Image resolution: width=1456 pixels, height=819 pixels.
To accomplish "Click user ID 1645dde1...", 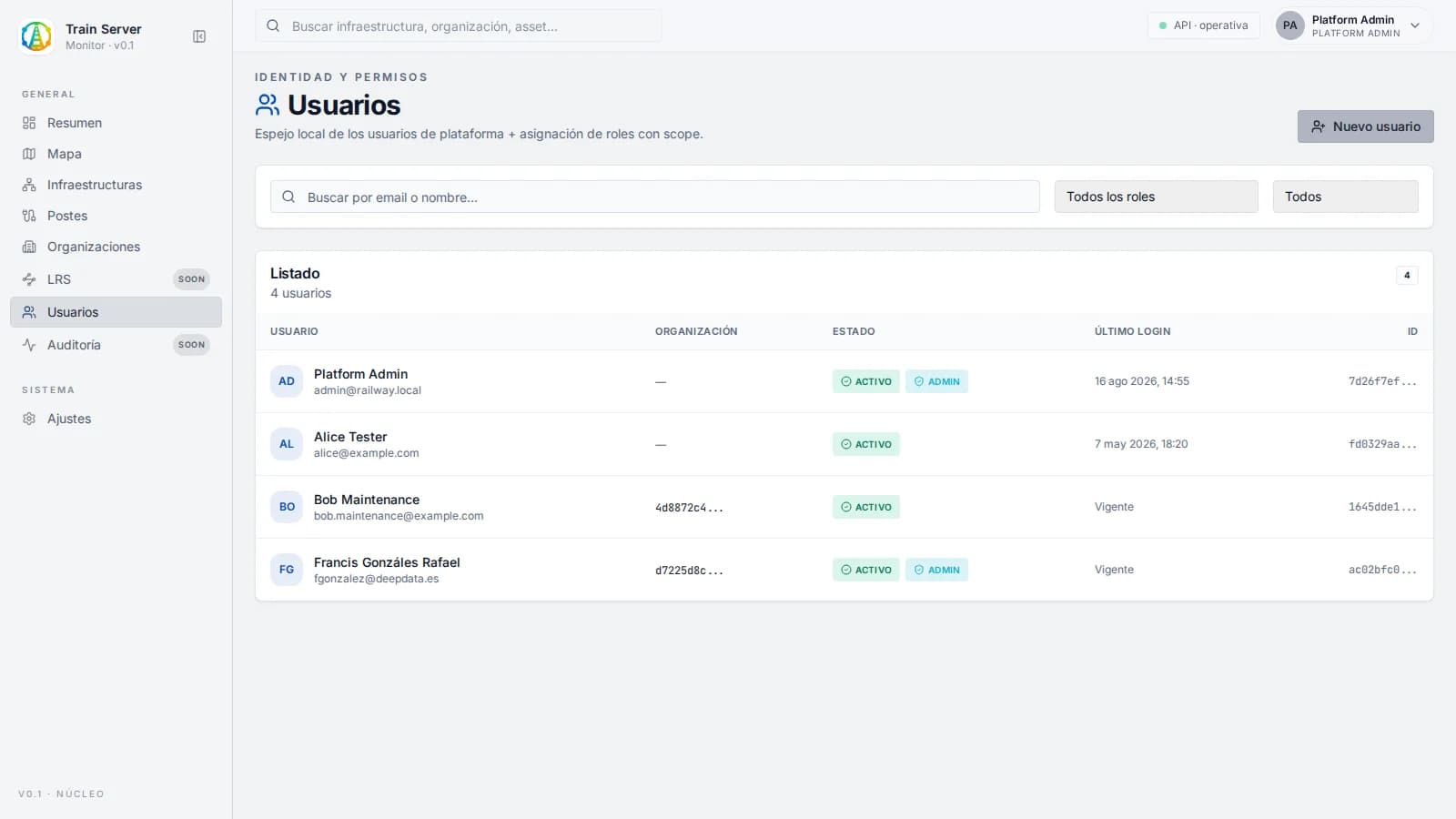I will [1382, 507].
